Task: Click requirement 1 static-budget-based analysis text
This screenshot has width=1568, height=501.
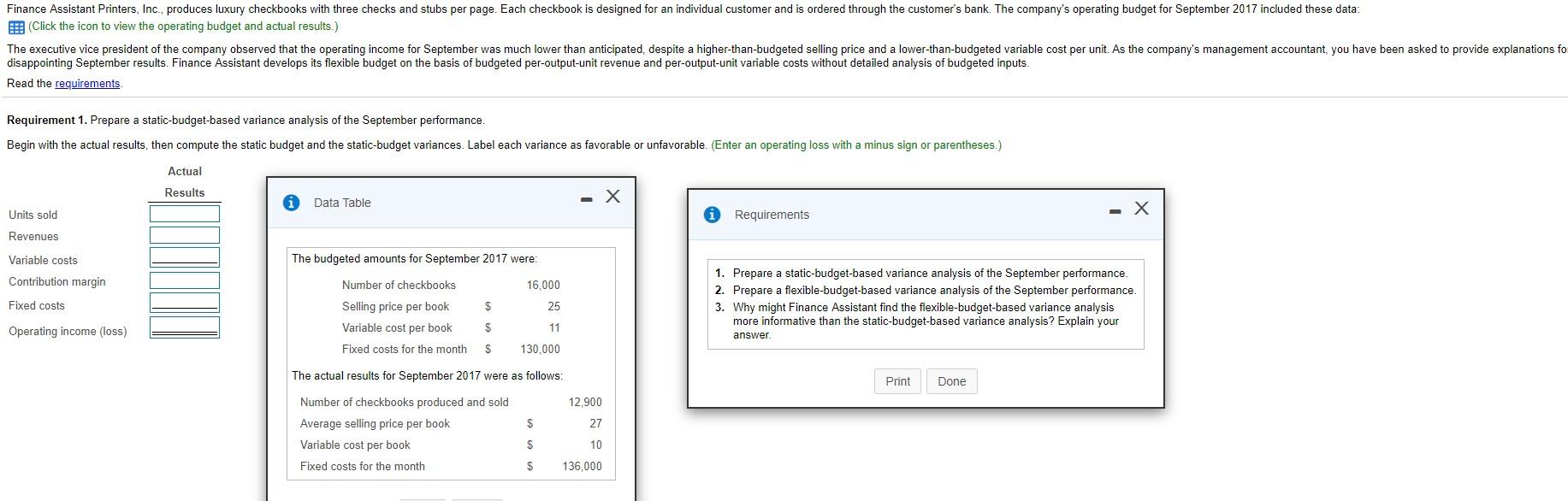Action: (930, 273)
